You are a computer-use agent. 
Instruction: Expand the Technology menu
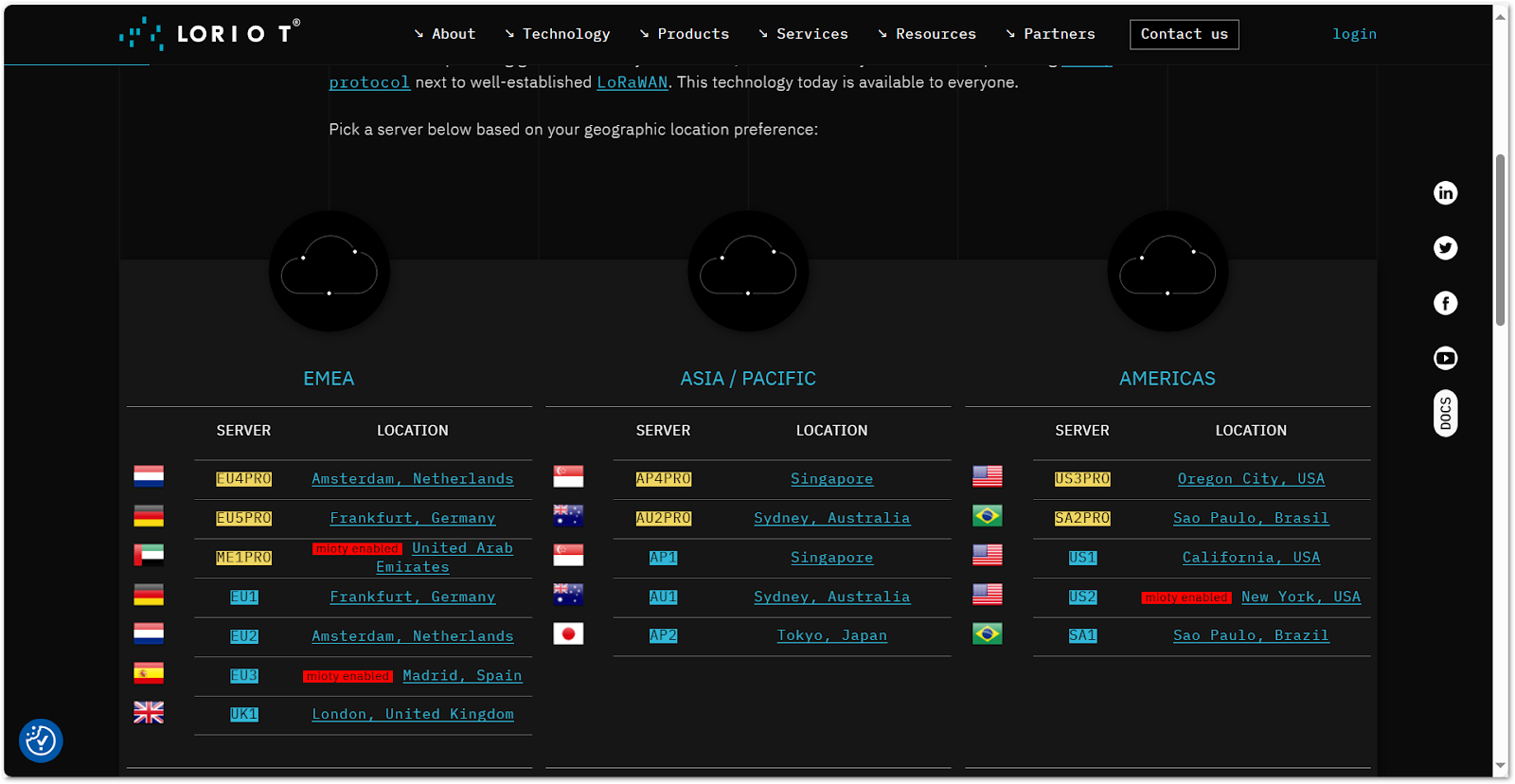coord(558,34)
